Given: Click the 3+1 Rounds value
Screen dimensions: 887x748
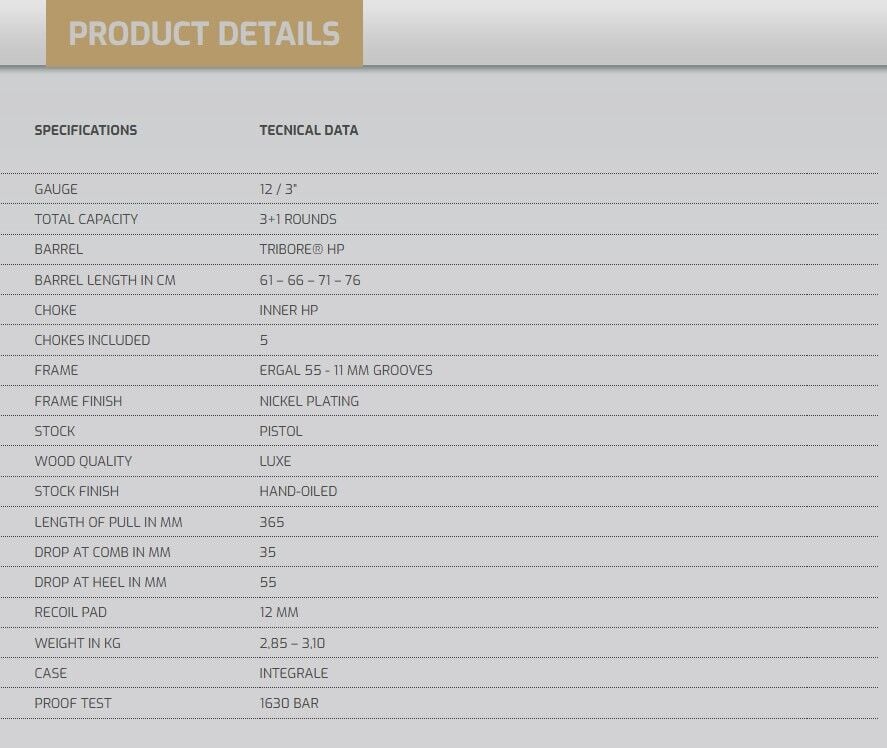Looking at the screenshot, I should pyautogui.click(x=298, y=219).
